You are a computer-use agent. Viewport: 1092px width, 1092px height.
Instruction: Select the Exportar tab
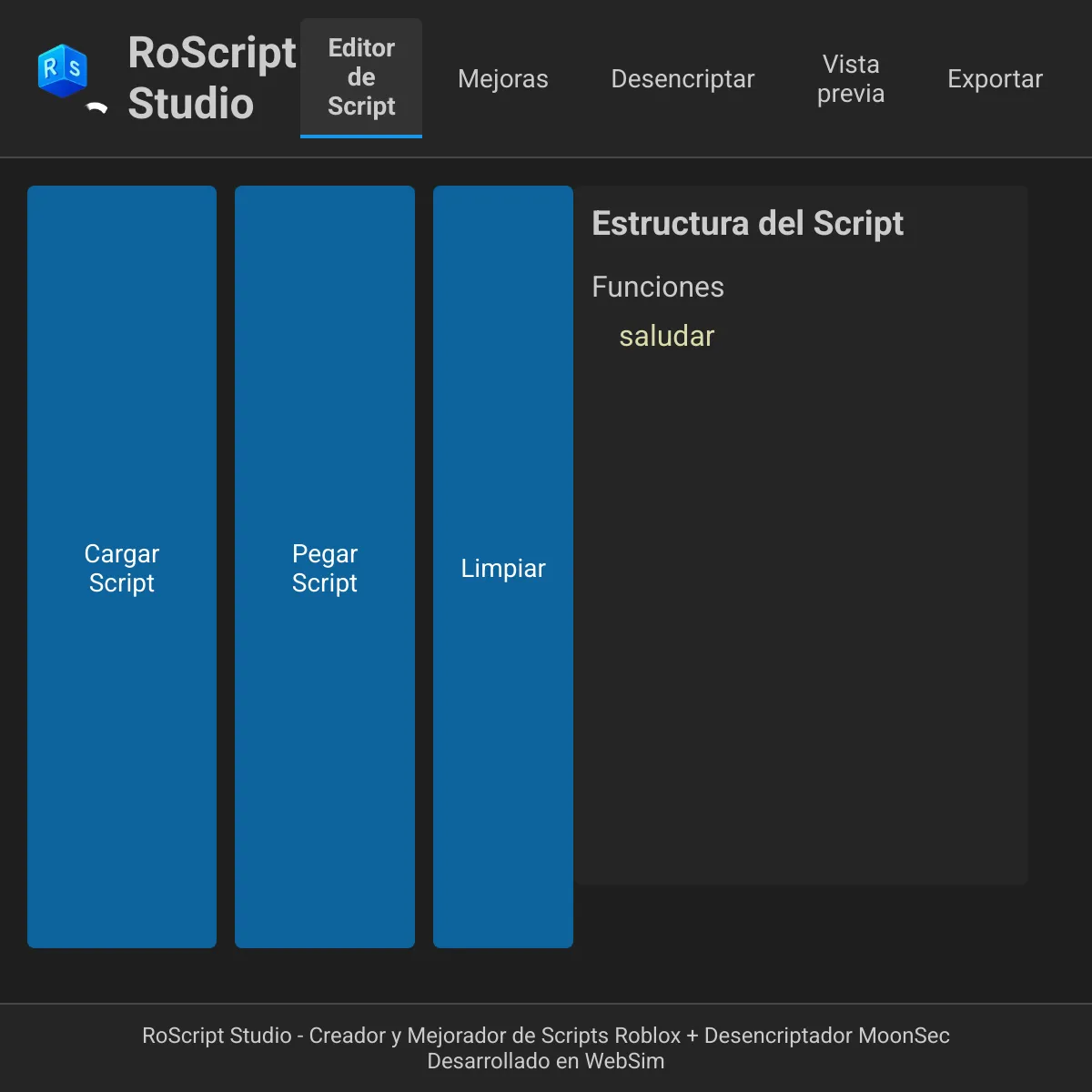point(995,79)
